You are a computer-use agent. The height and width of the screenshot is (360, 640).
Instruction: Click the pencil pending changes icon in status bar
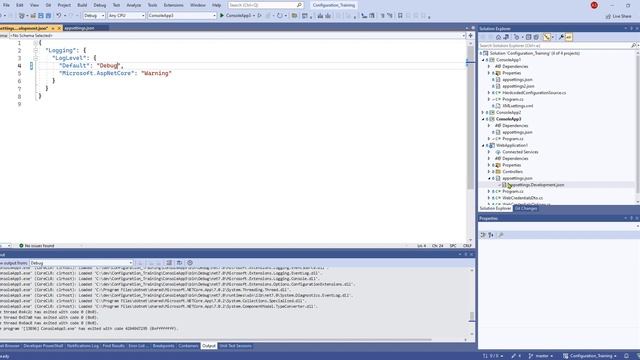pyautogui.click(x=514, y=356)
